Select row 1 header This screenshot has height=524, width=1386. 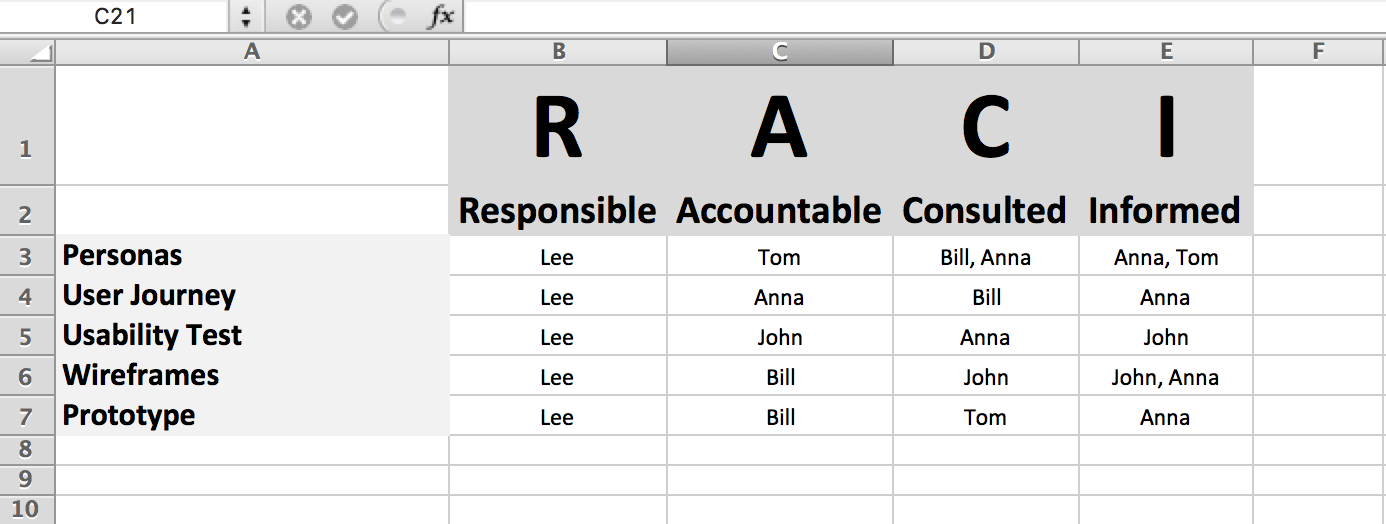[x=26, y=149]
